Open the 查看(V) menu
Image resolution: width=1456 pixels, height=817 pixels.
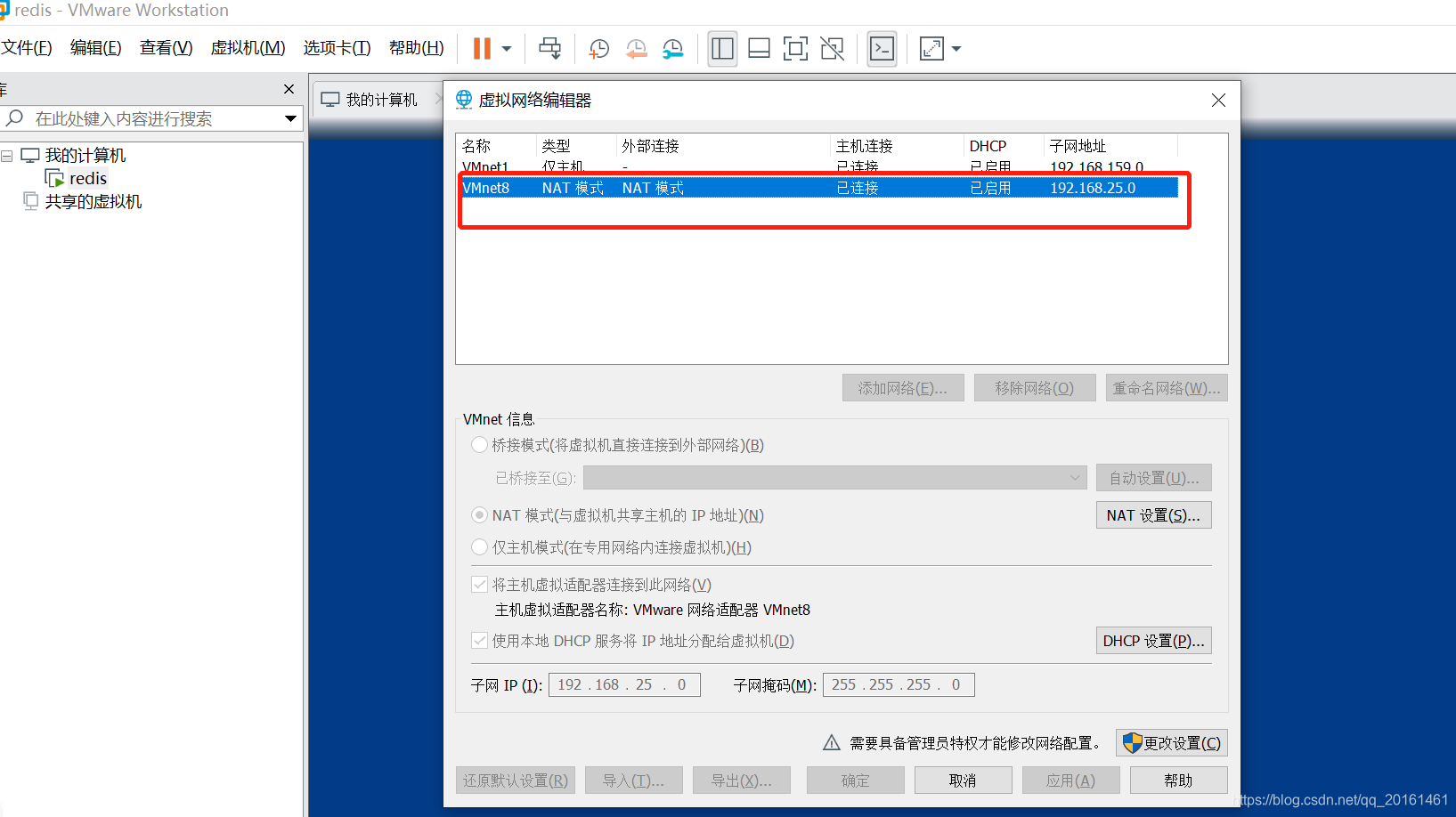click(167, 48)
